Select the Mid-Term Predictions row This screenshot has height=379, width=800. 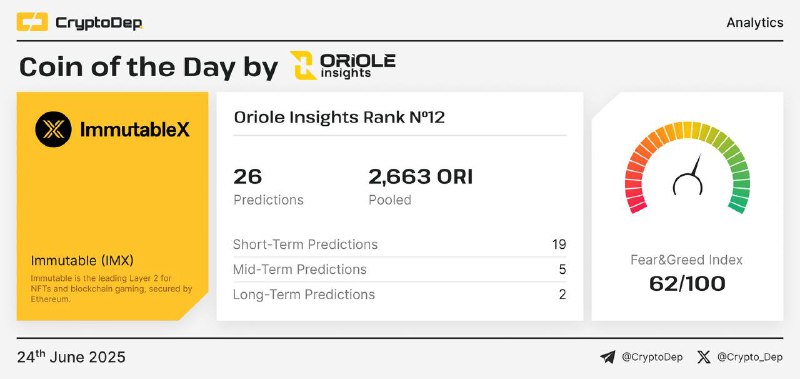(399, 269)
